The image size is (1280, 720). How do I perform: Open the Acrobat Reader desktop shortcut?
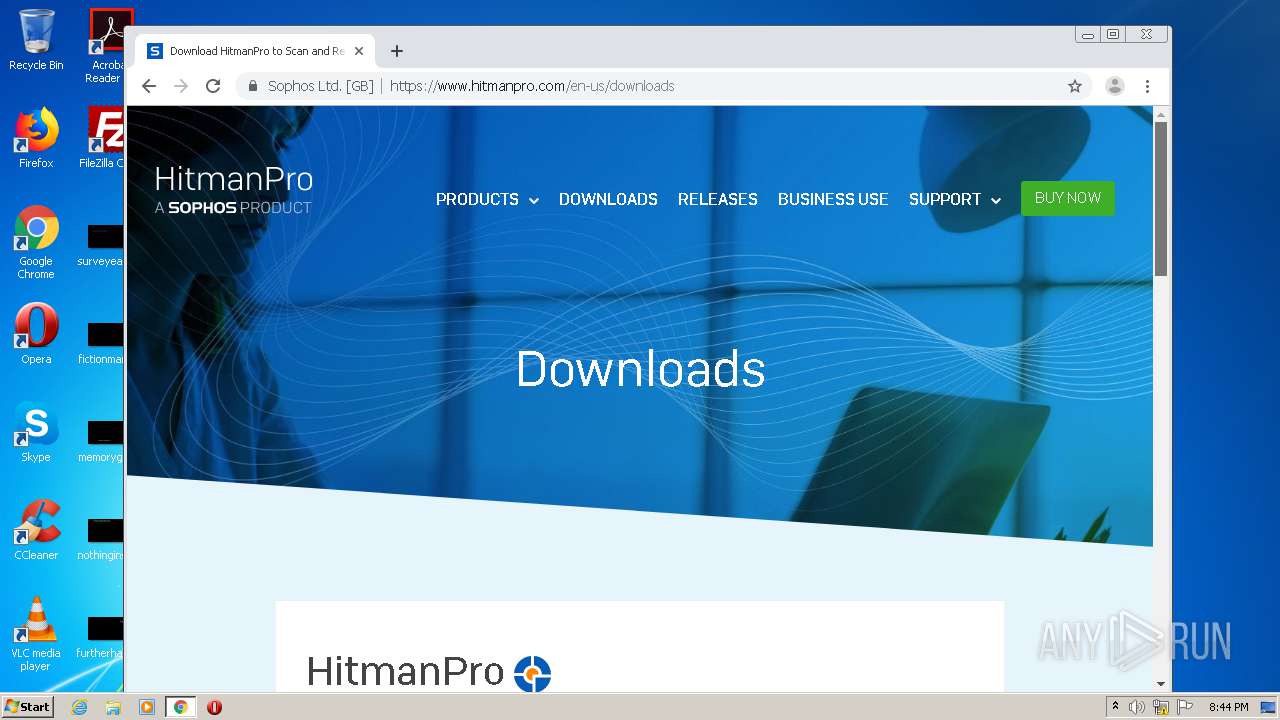106,46
